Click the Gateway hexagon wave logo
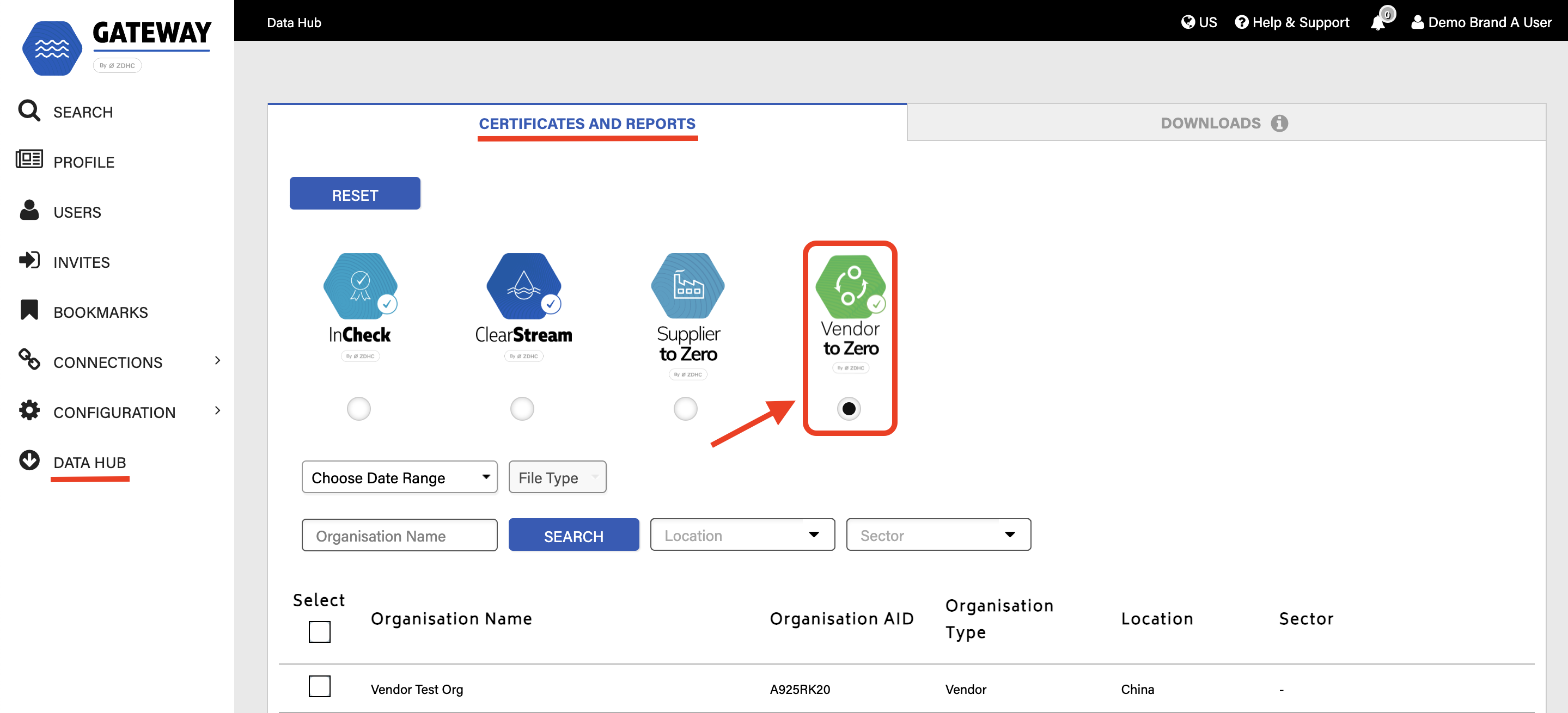1568x713 pixels. (x=52, y=48)
